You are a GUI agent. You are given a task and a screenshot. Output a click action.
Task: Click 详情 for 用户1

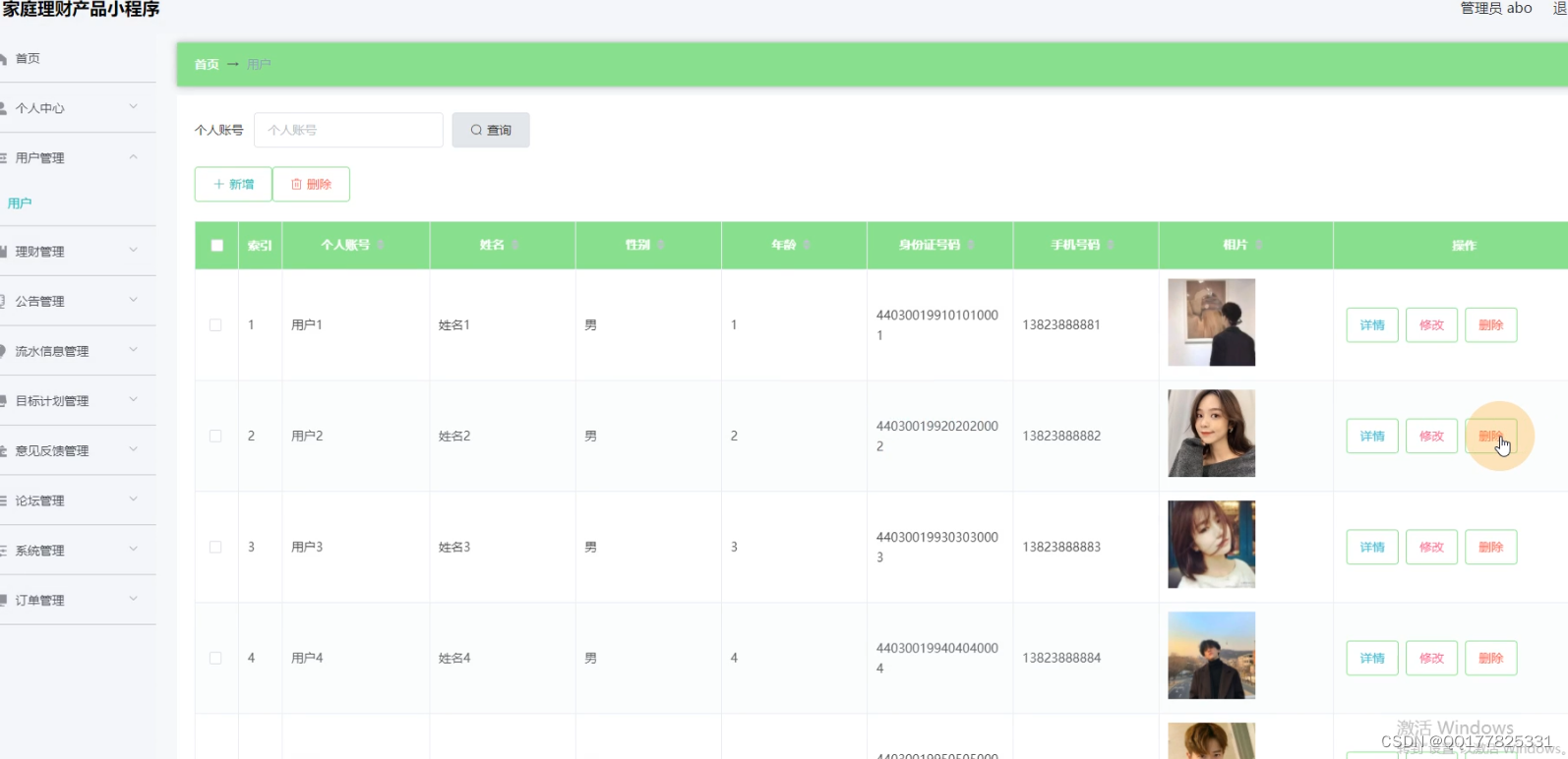click(x=1372, y=325)
